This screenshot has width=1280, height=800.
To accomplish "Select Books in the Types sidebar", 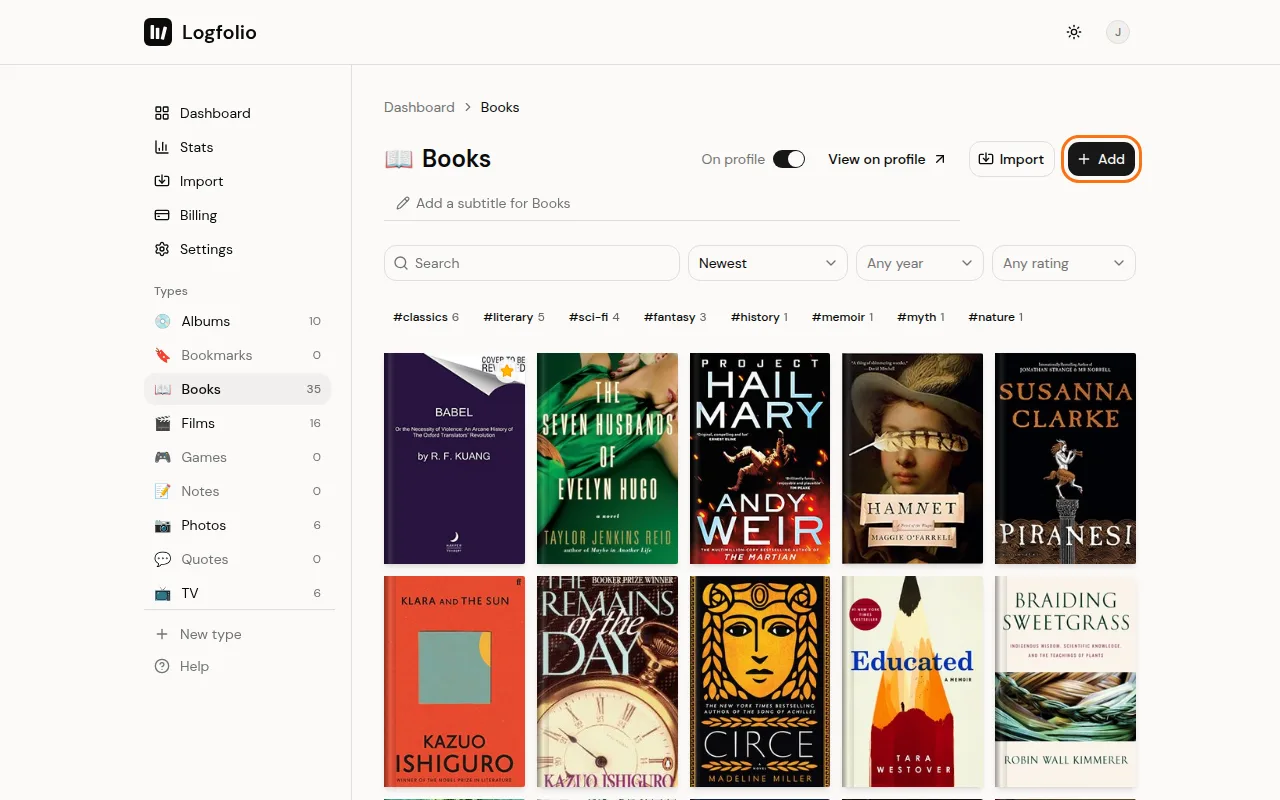I will [x=237, y=389].
